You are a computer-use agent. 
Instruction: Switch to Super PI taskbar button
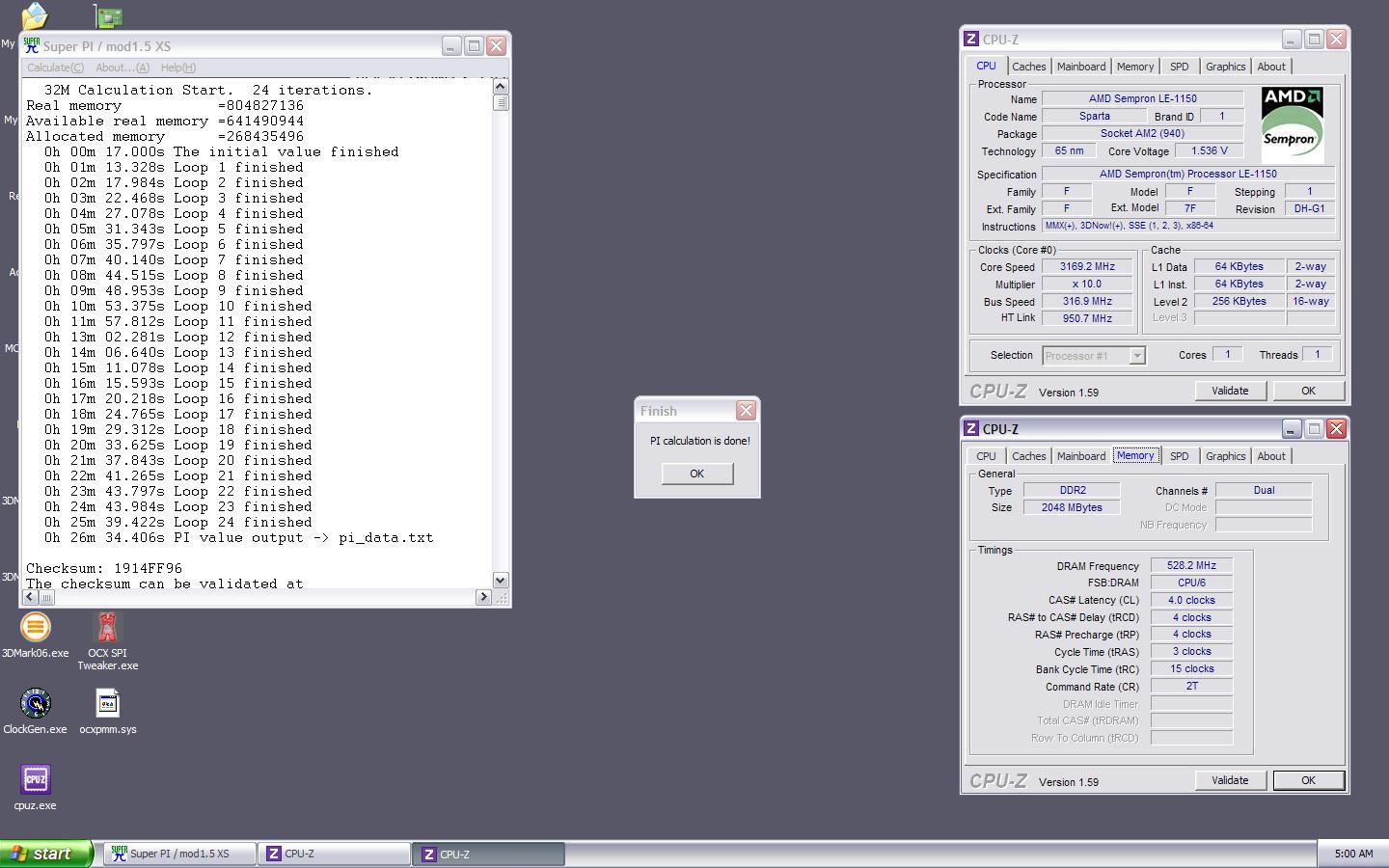[x=179, y=854]
